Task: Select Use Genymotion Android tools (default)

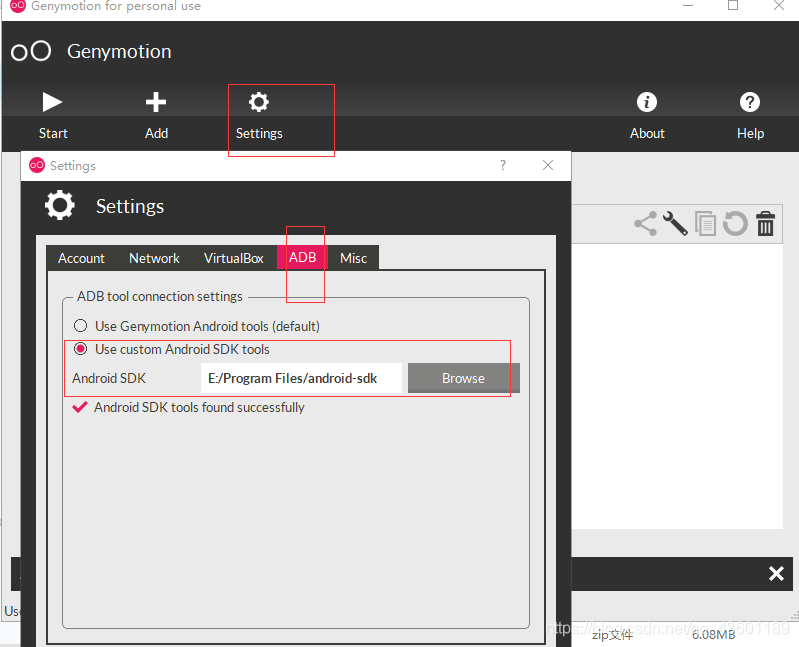Action: tap(197, 326)
